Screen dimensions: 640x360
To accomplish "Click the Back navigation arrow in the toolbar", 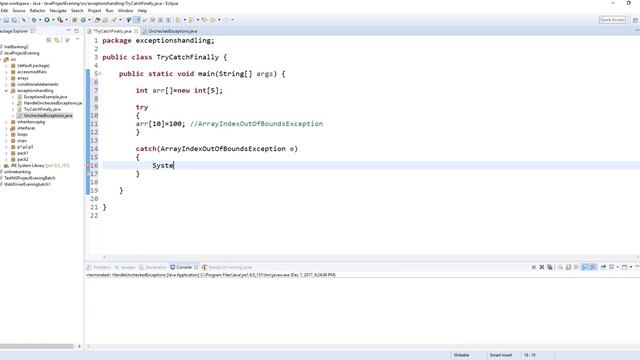I will [x=213, y=20].
